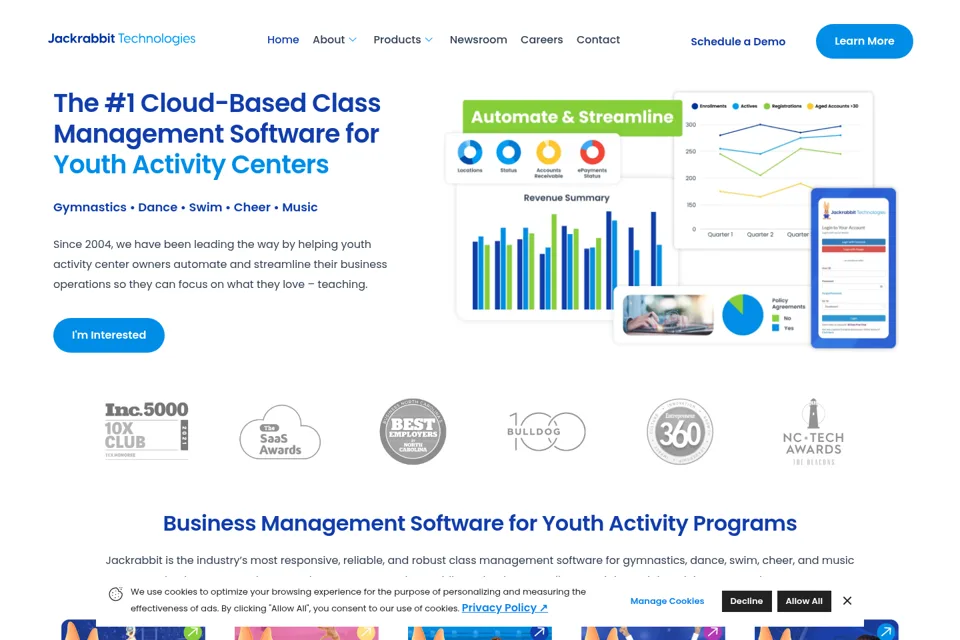Screen dimensions: 960x640
Task: Expand the About dropdown chevron
Action: point(353,40)
